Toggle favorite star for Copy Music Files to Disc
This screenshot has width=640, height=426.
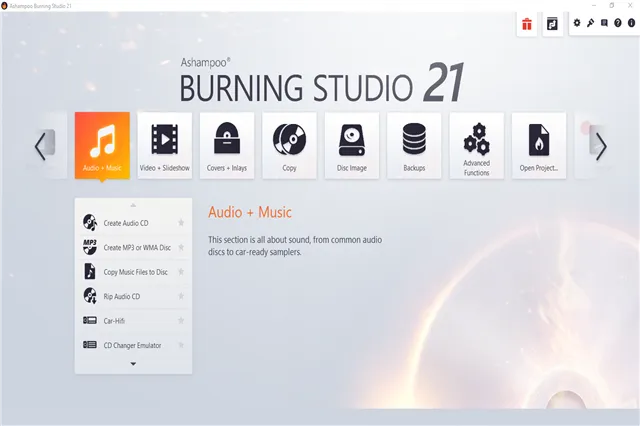[x=181, y=272]
